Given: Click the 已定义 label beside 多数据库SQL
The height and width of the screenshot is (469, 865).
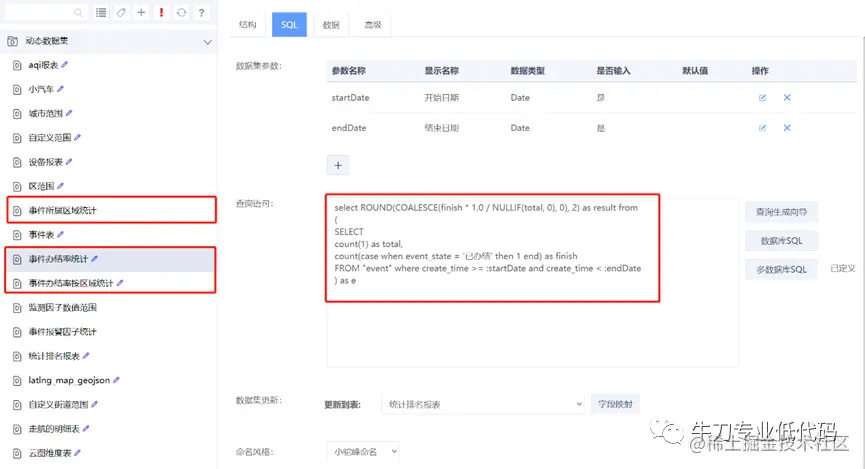Looking at the screenshot, I should [x=842, y=268].
